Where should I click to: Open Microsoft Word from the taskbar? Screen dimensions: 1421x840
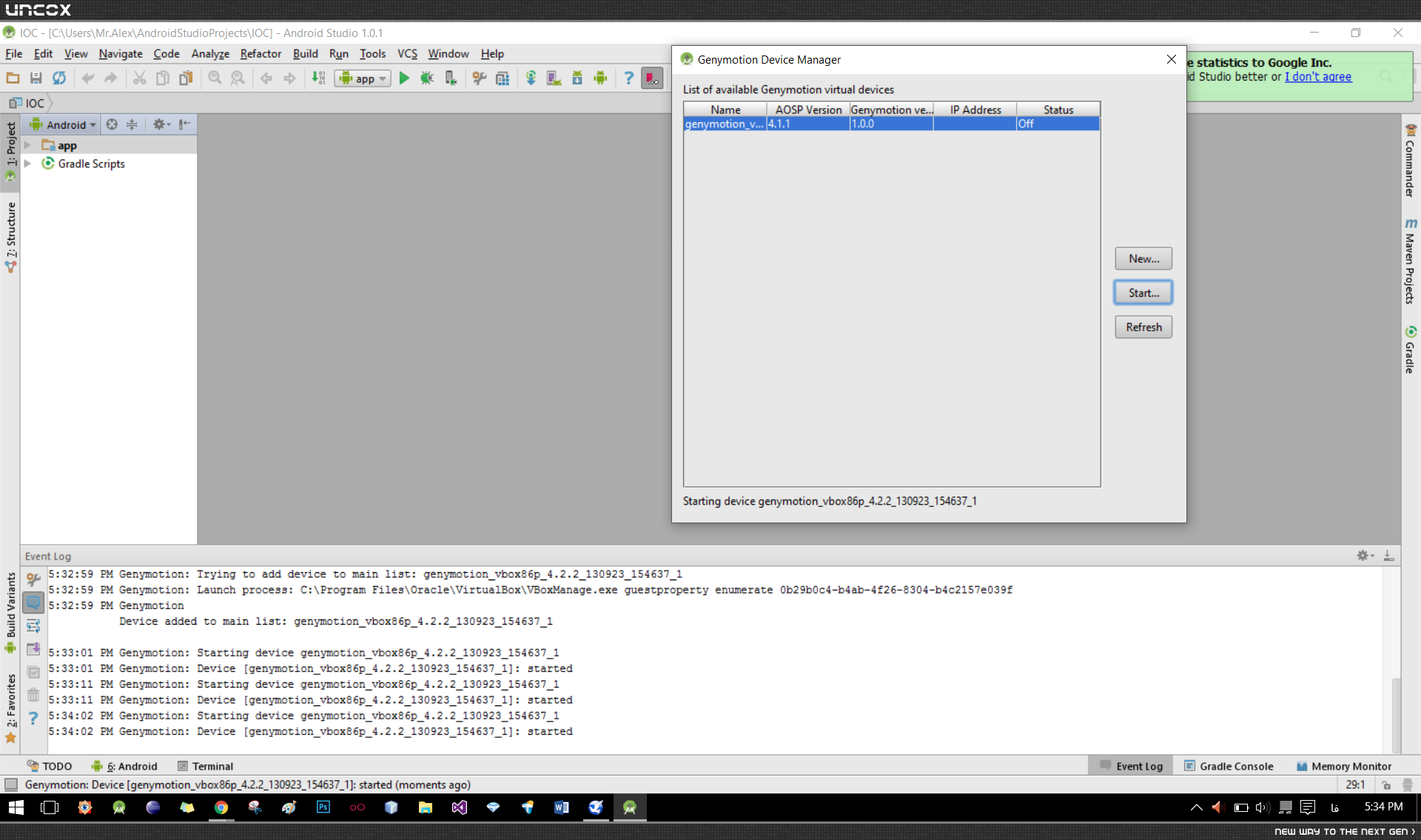pos(561,807)
